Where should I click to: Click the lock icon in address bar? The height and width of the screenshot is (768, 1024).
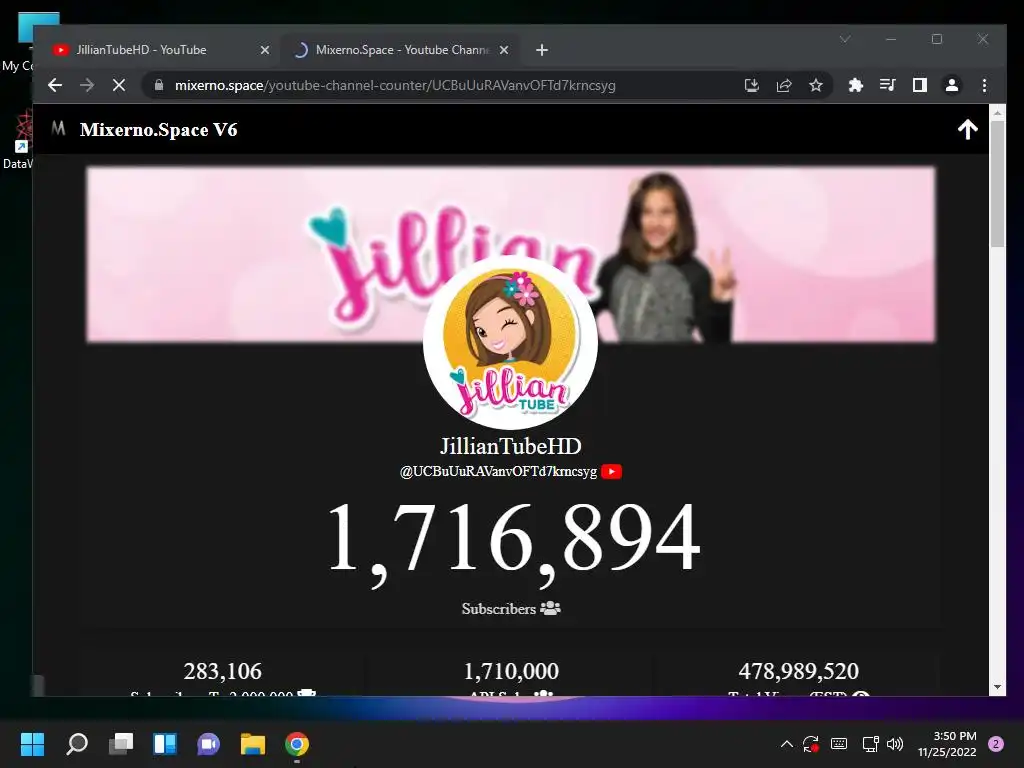tap(159, 85)
